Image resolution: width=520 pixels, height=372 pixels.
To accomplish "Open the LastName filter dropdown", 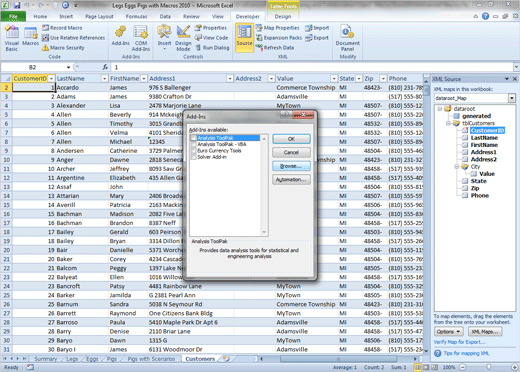I will (104, 78).
